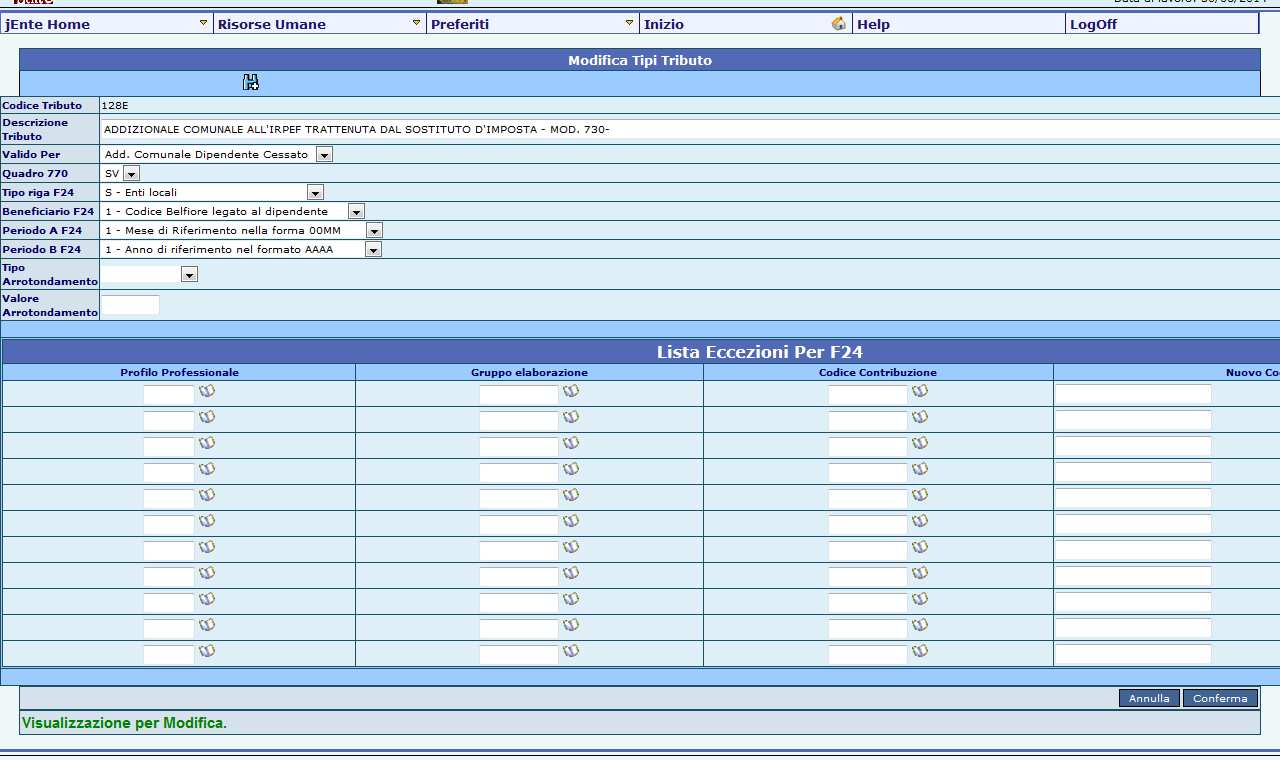The image size is (1280, 760).
Task: Open lookup book icon in fifth Profilo Professionale row
Action: [207, 496]
